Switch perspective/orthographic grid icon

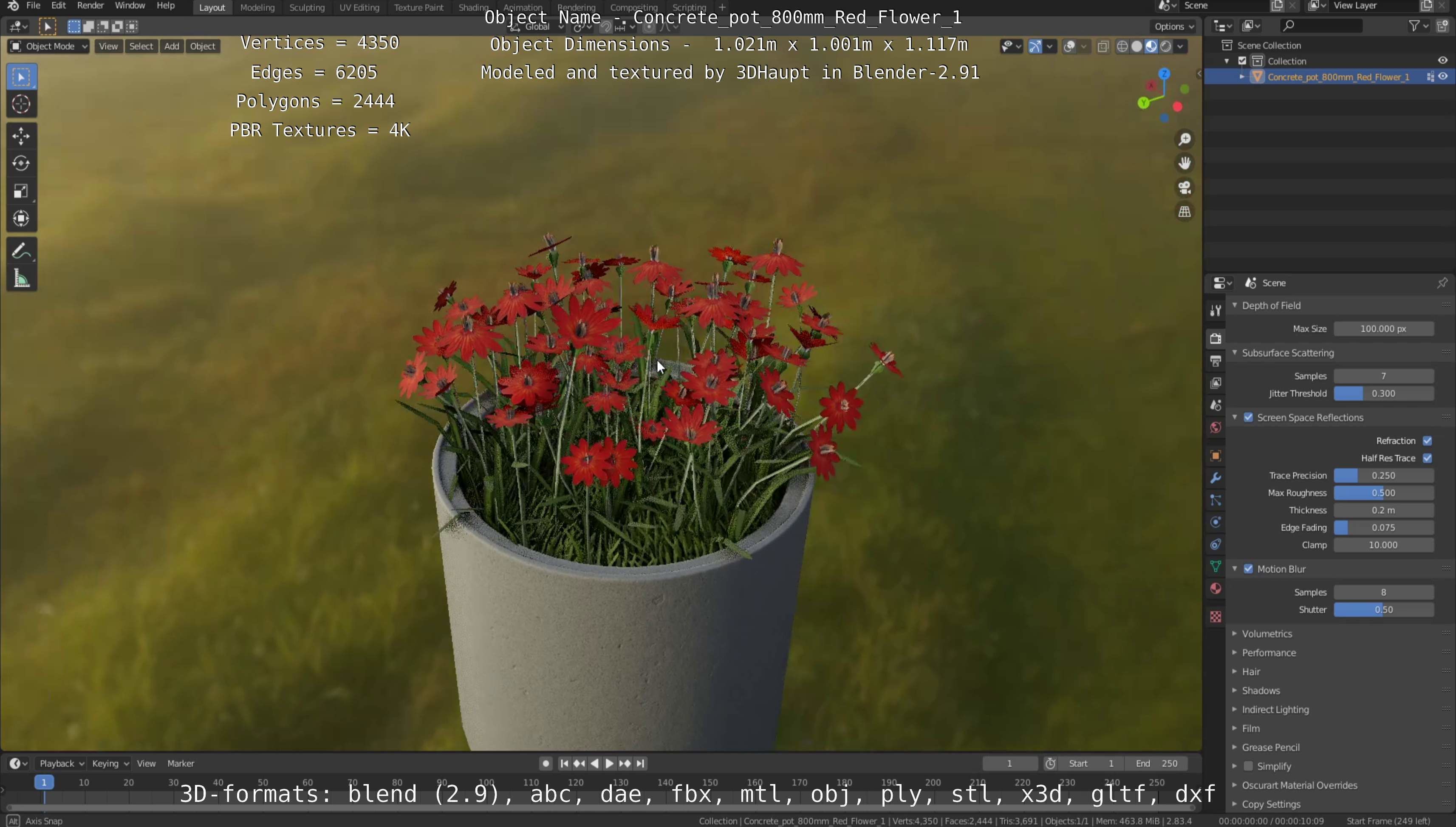[1185, 212]
